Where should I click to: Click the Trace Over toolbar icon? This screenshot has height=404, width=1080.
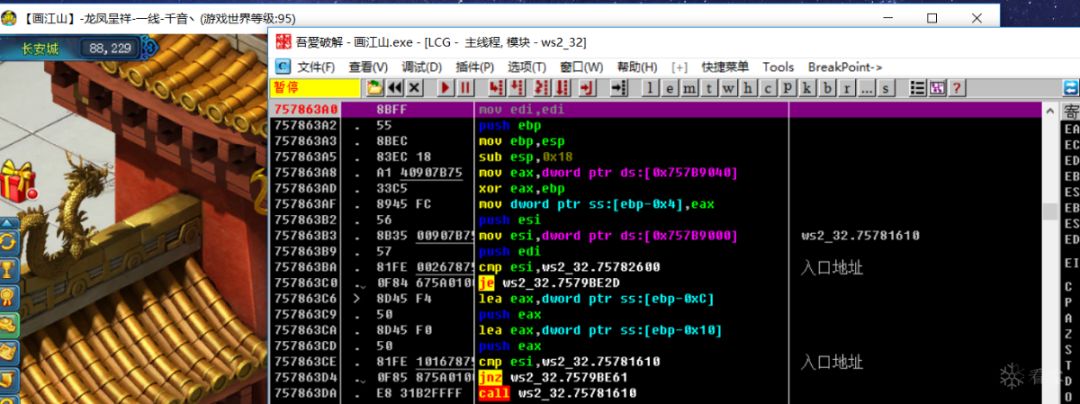point(563,88)
